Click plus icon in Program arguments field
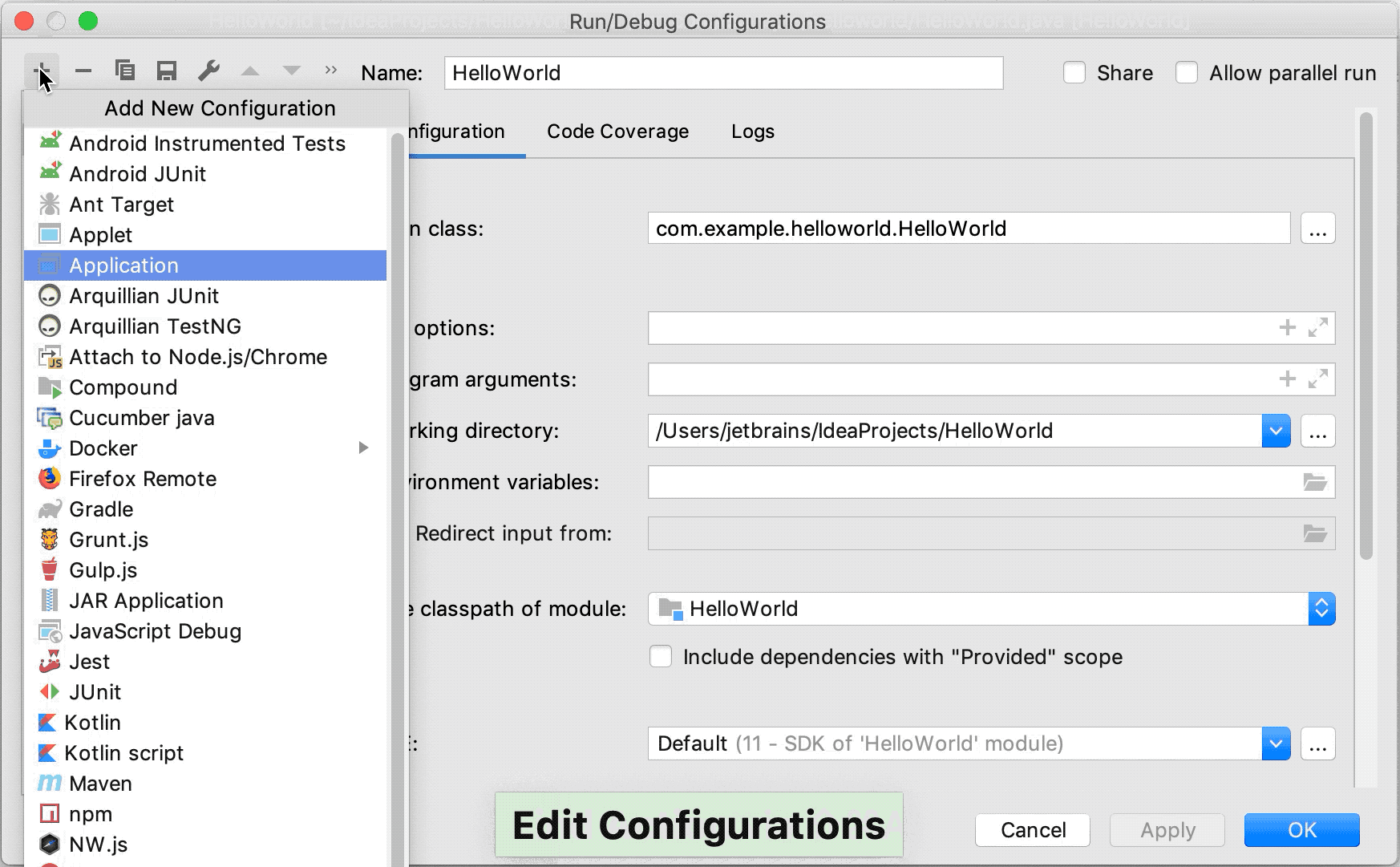The image size is (1400, 867). (1288, 379)
